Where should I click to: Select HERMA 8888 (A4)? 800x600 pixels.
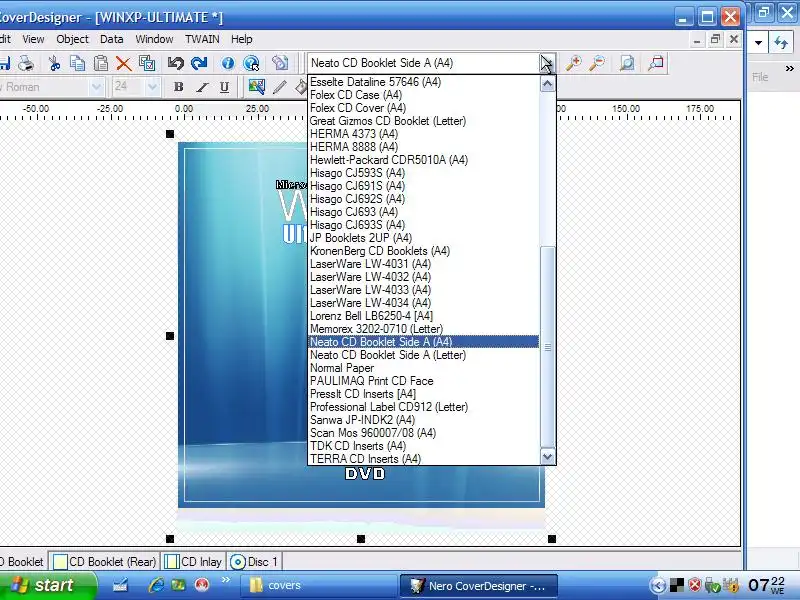pos(354,147)
